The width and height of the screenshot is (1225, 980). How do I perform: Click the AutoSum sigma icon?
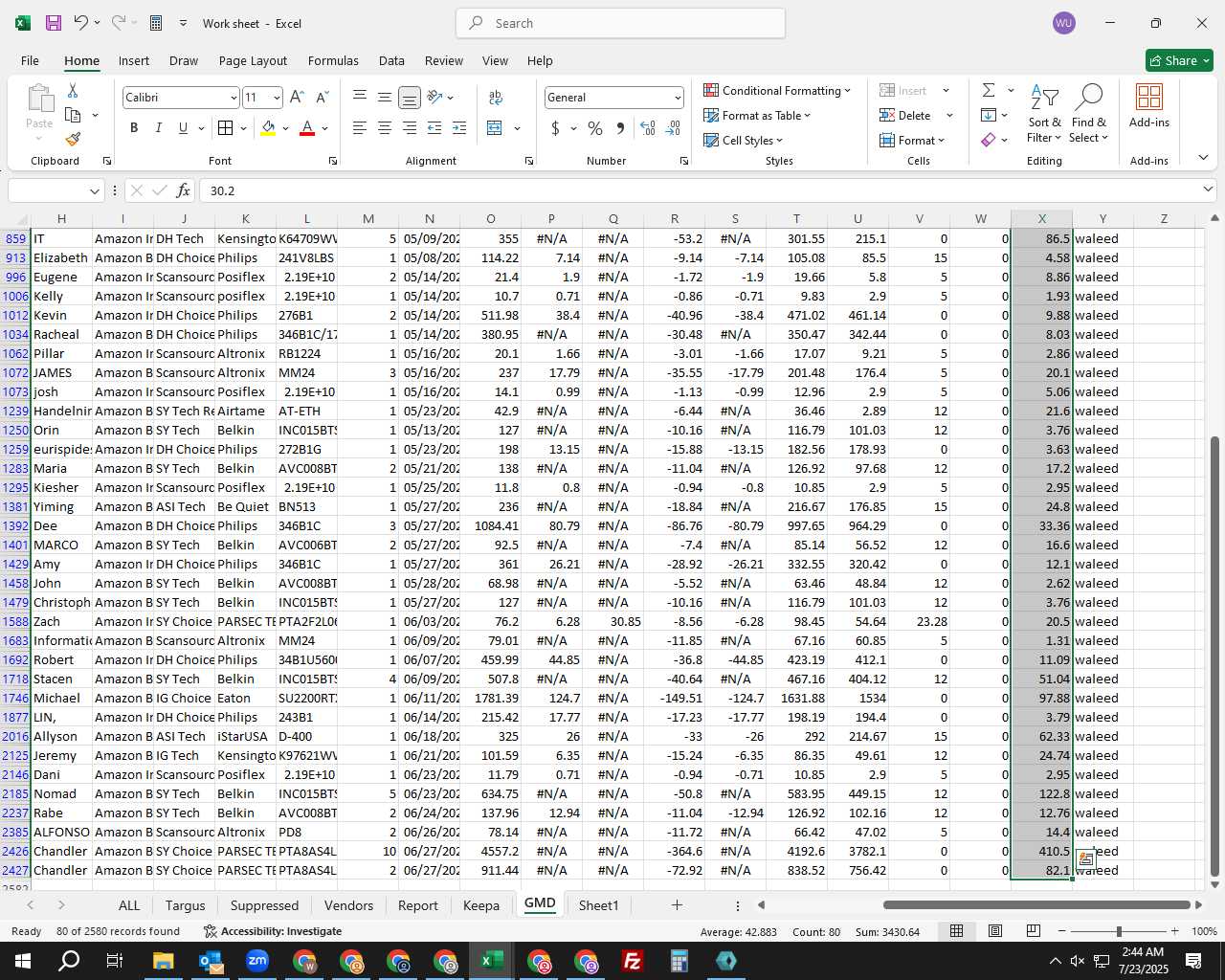pos(989,90)
